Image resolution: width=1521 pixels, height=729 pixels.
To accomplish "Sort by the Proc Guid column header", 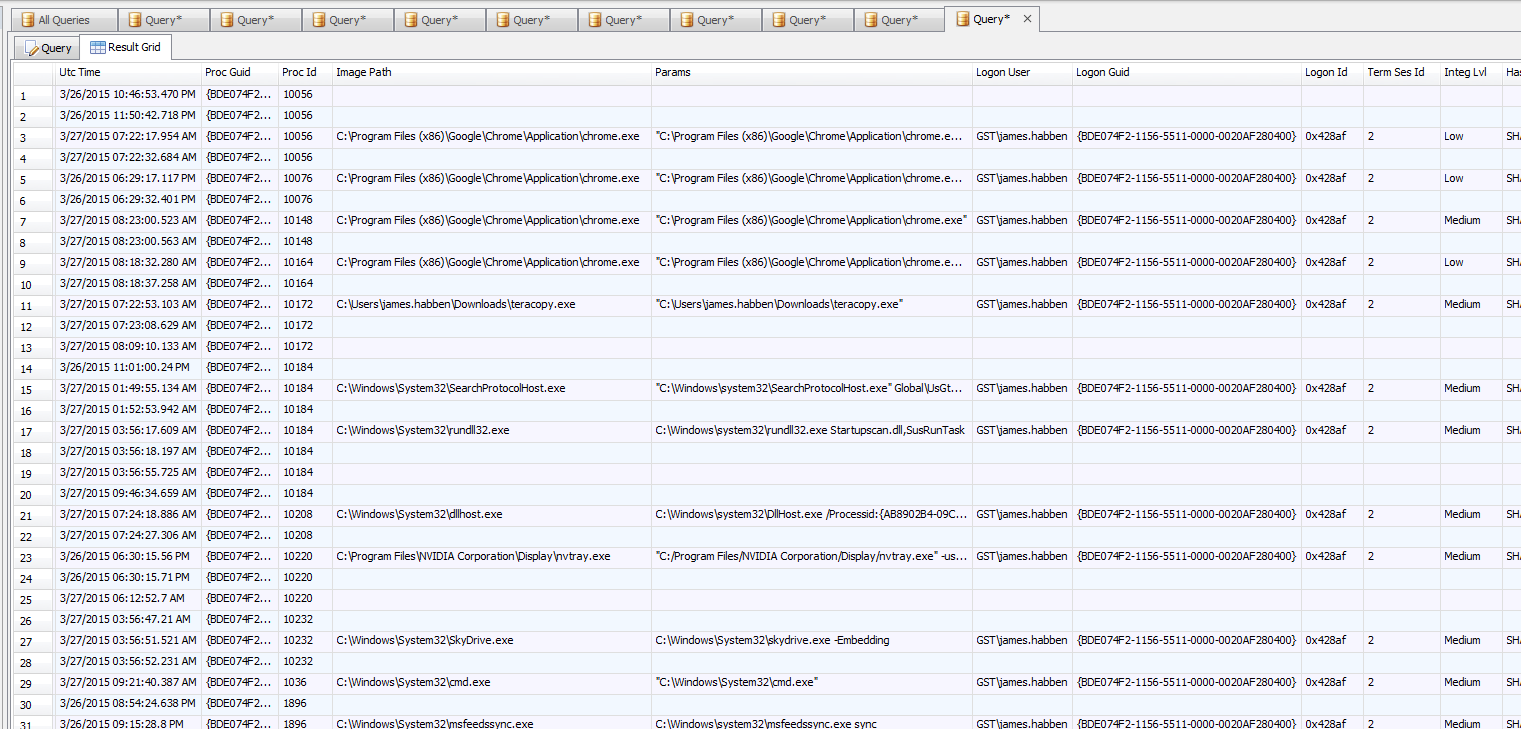I will coord(240,72).
